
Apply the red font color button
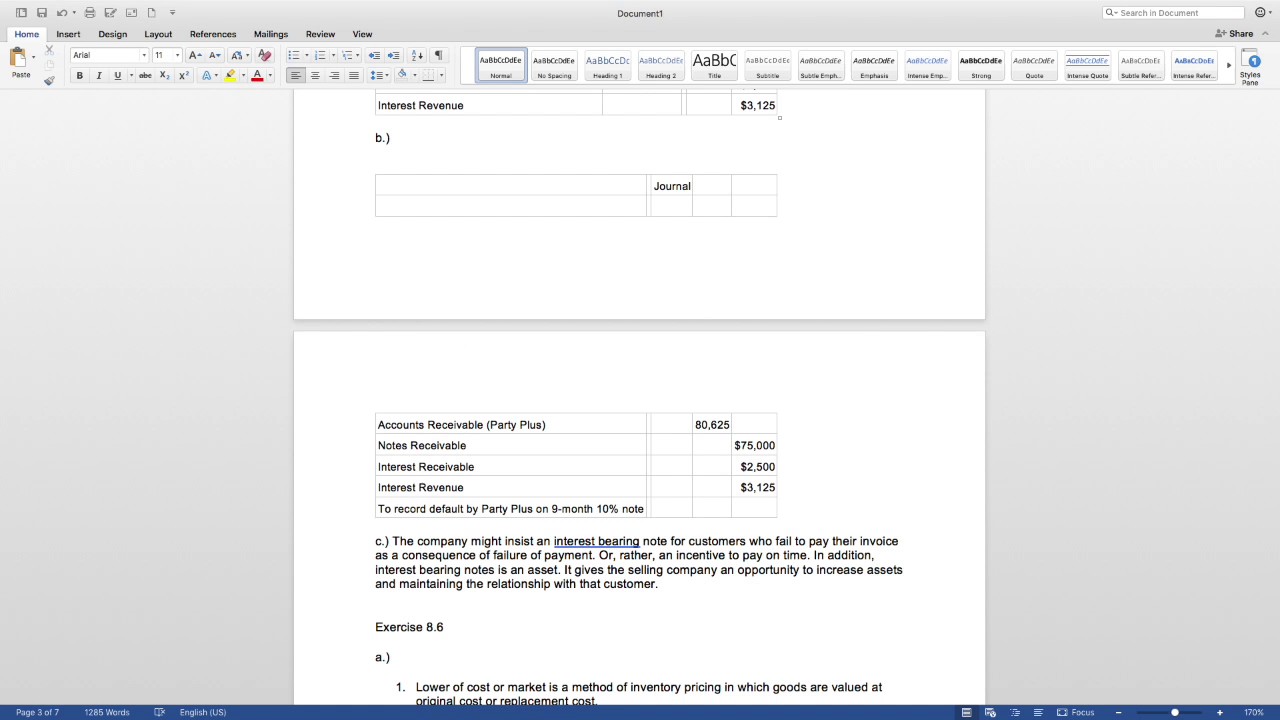tap(257, 76)
